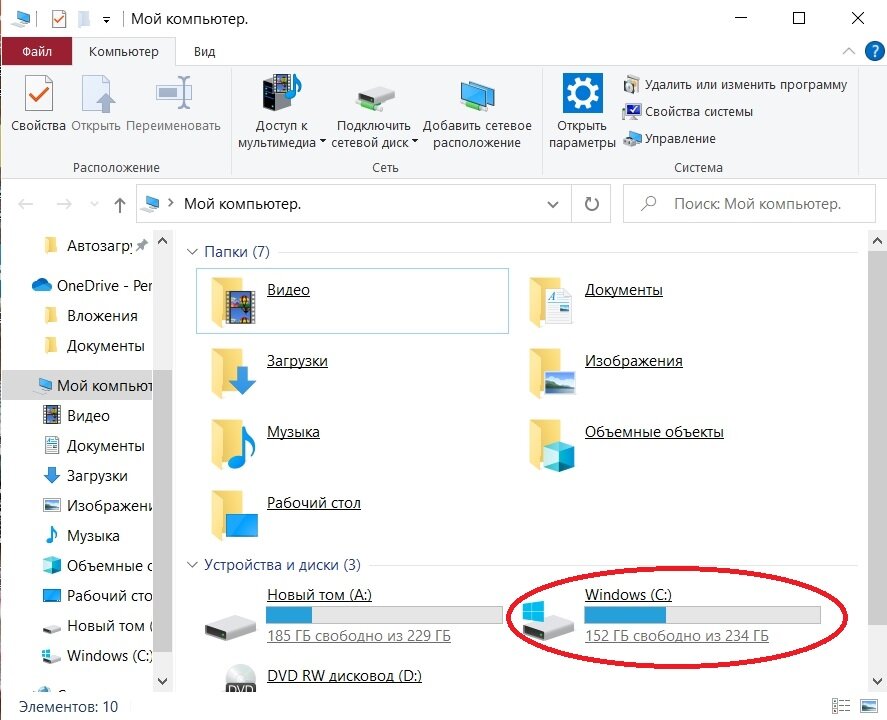Refresh the current folder view

click(591, 204)
